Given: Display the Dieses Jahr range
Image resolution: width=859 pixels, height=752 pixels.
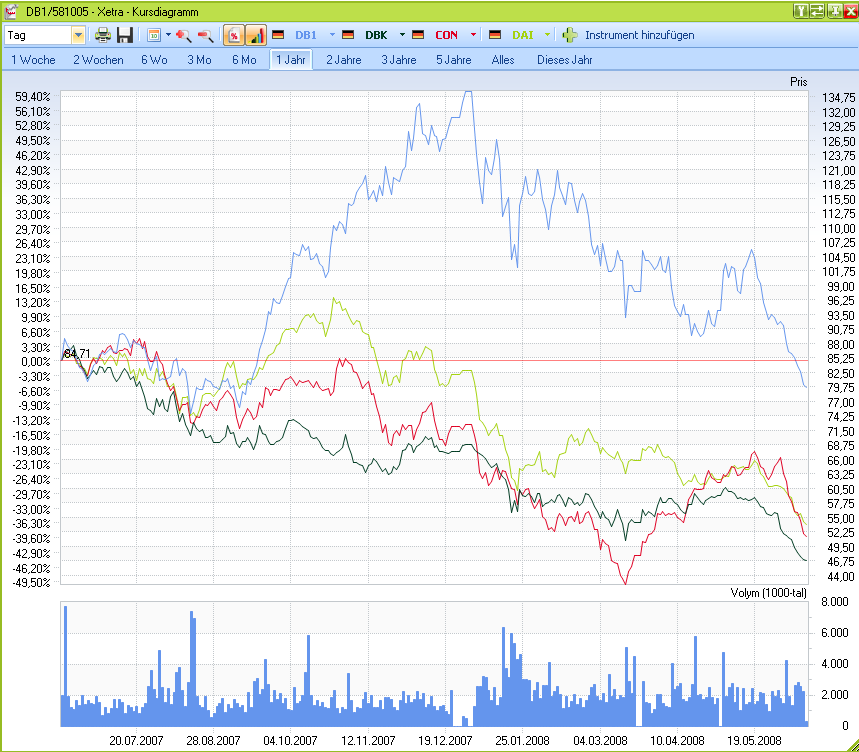Looking at the screenshot, I should point(565,60).
